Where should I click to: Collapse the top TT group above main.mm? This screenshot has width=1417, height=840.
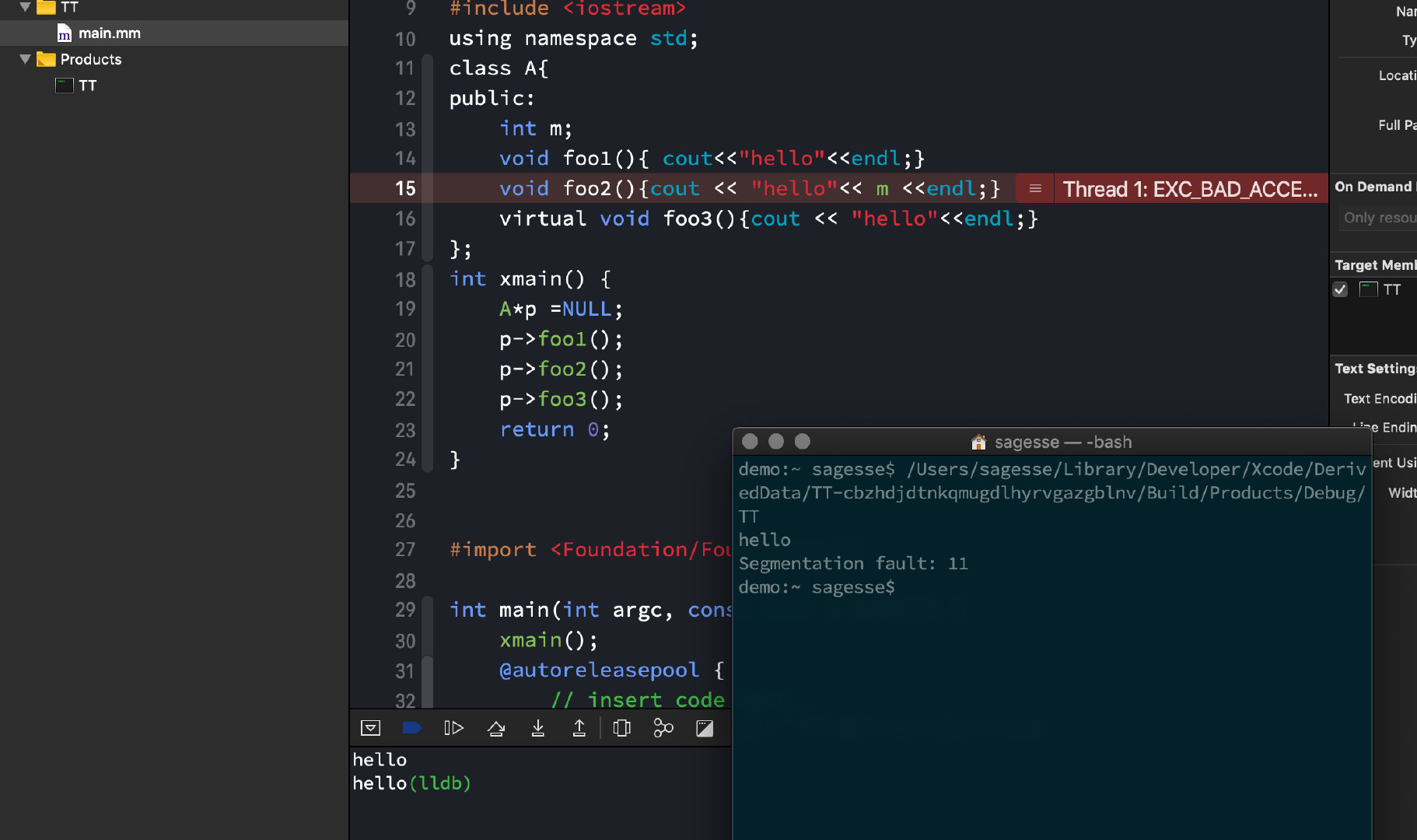pyautogui.click(x=26, y=7)
